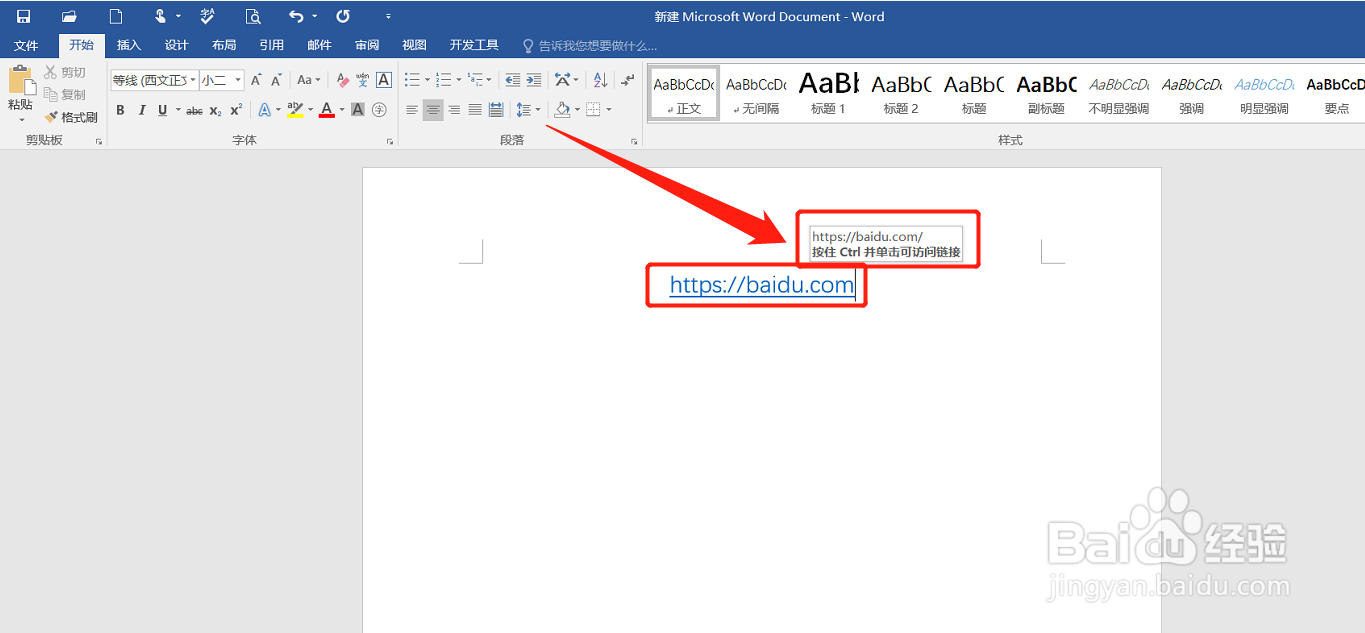This screenshot has width=1365, height=633.
Task: Click the Clear Formatting eraser icon
Action: (x=342, y=80)
